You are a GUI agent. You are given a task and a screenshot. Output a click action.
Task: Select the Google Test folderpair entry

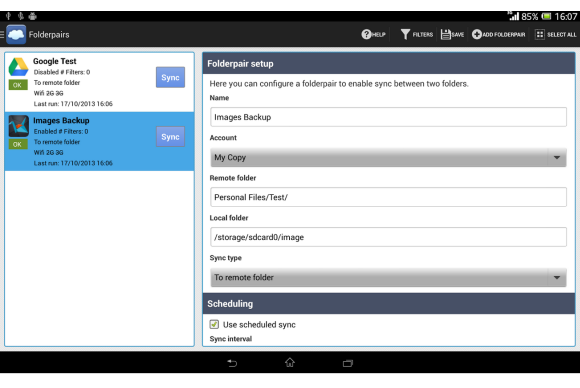click(x=99, y=82)
